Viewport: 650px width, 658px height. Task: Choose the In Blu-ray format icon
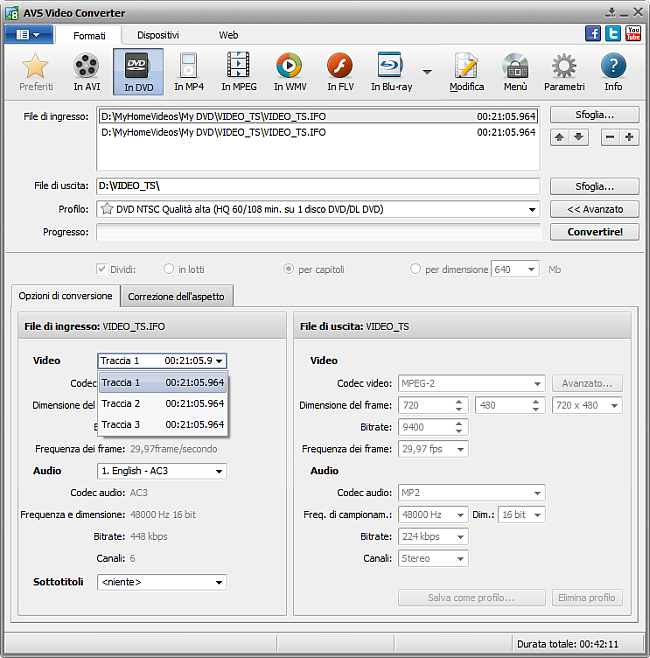(391, 72)
